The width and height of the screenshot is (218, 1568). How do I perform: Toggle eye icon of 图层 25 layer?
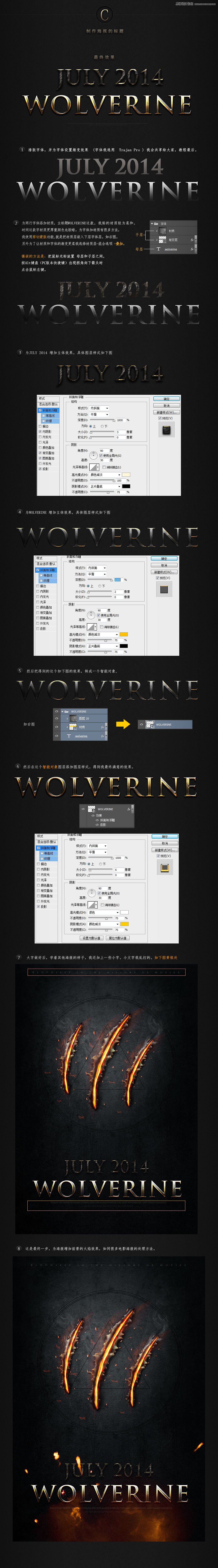57,718
